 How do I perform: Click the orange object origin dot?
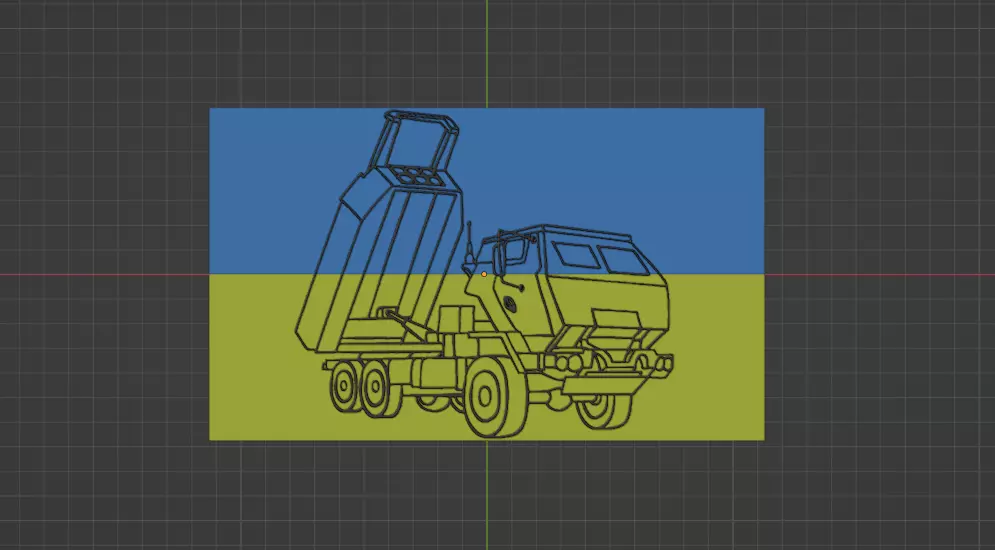[x=484, y=274]
